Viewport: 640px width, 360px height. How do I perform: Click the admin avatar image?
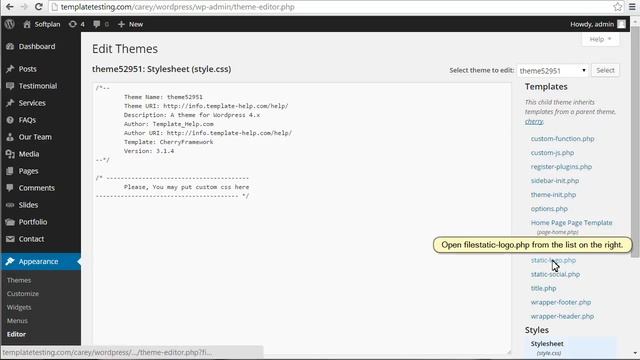[621, 24]
